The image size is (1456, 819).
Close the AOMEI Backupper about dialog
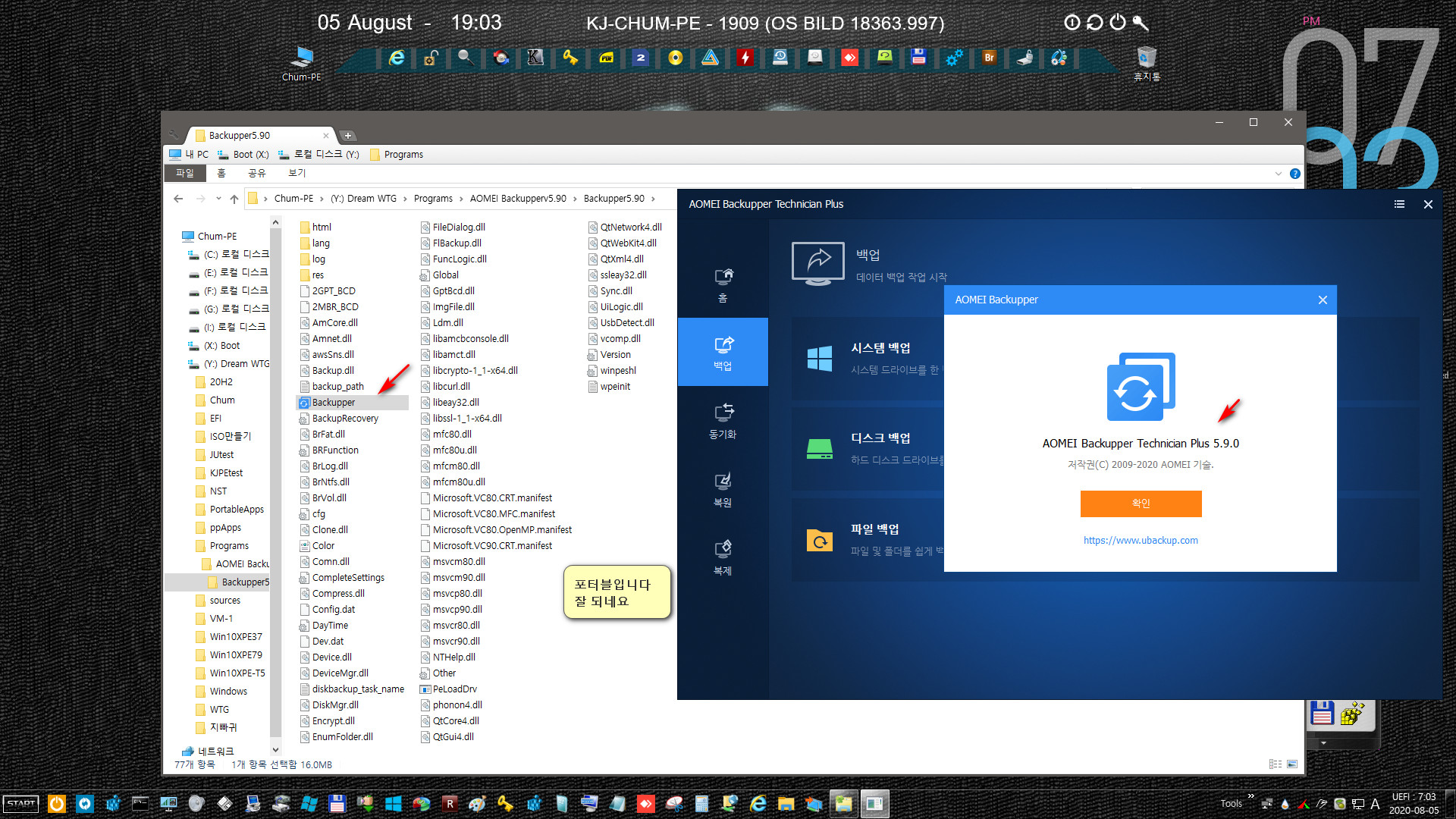(x=1323, y=300)
